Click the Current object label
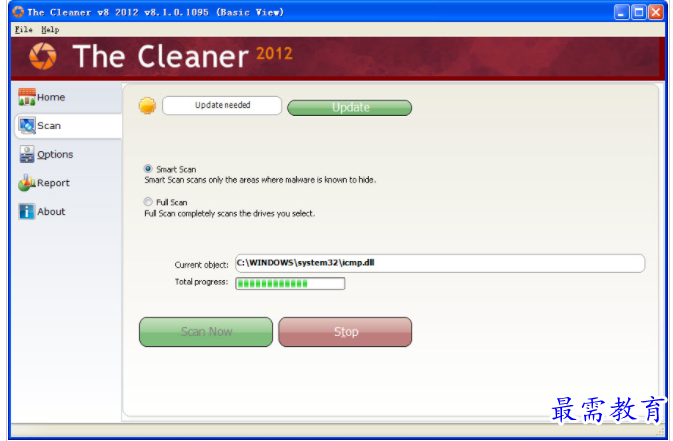 click(x=201, y=265)
